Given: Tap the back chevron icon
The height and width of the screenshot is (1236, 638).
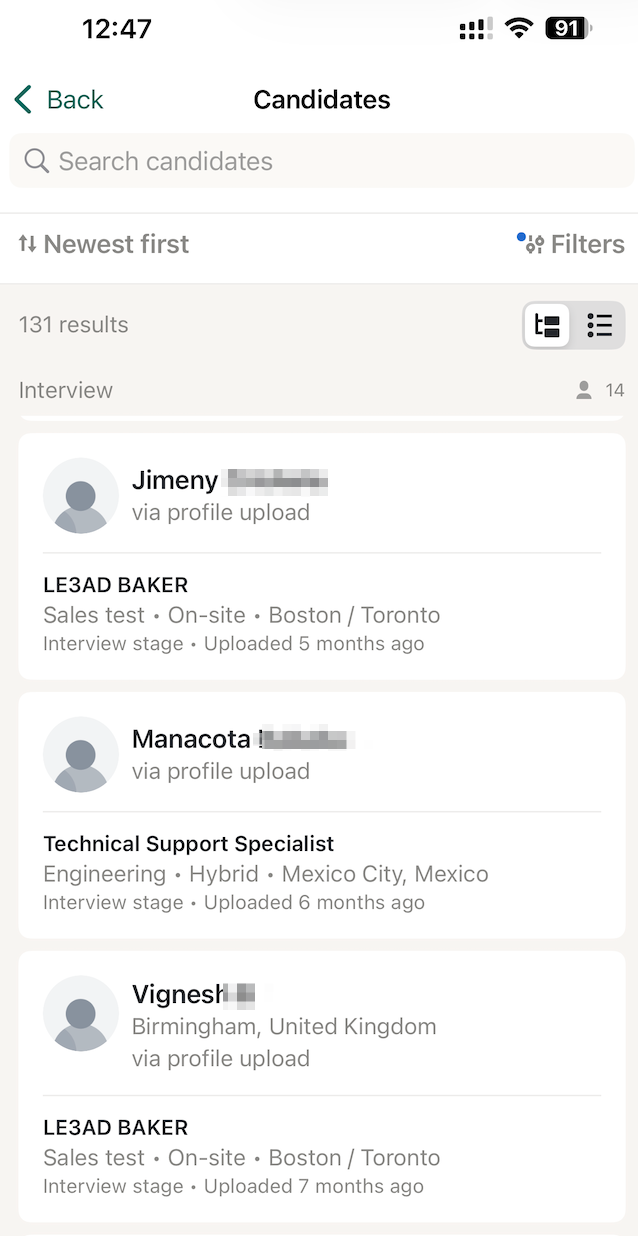Looking at the screenshot, I should pos(24,99).
